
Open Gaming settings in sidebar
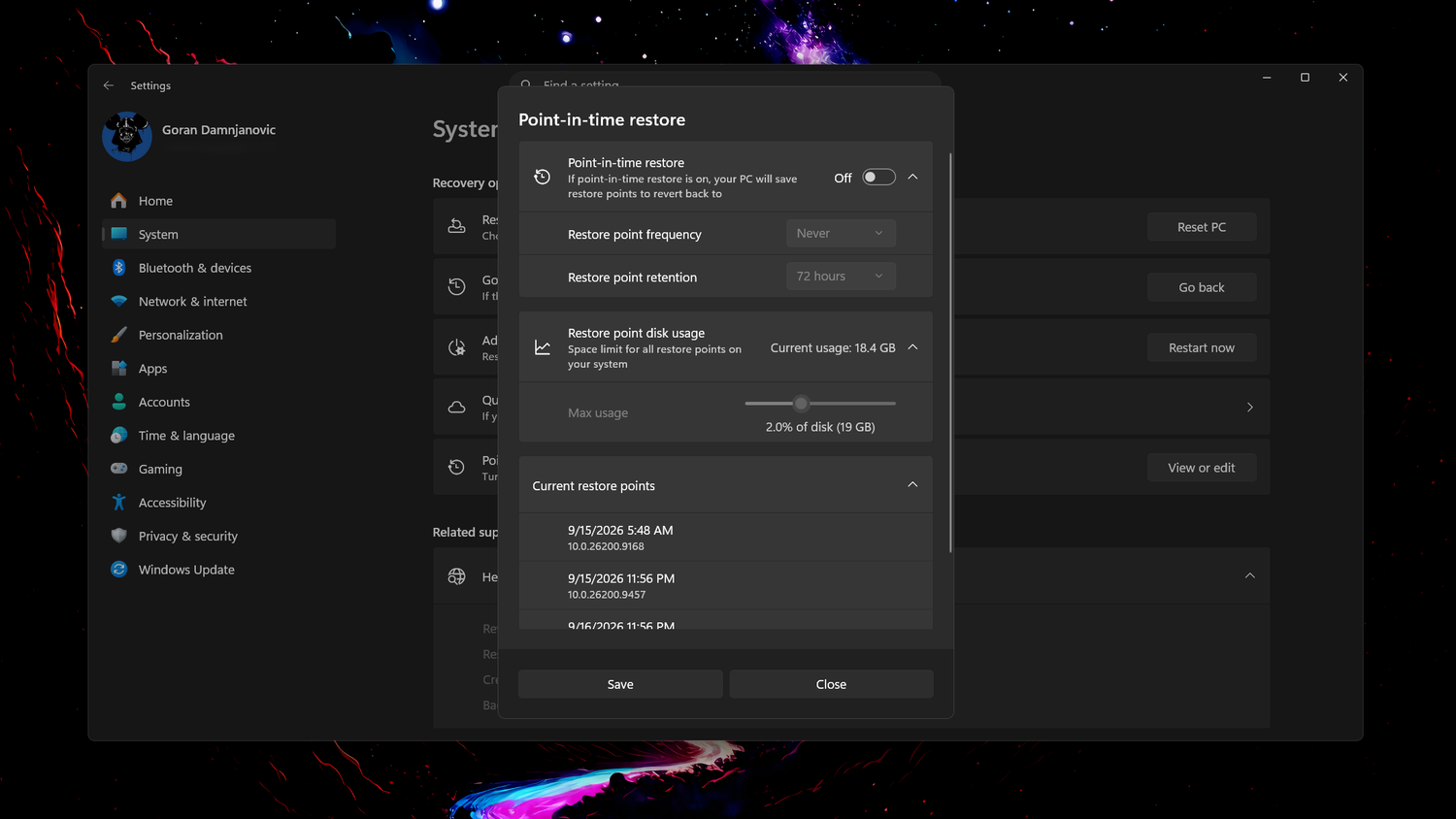(218, 469)
